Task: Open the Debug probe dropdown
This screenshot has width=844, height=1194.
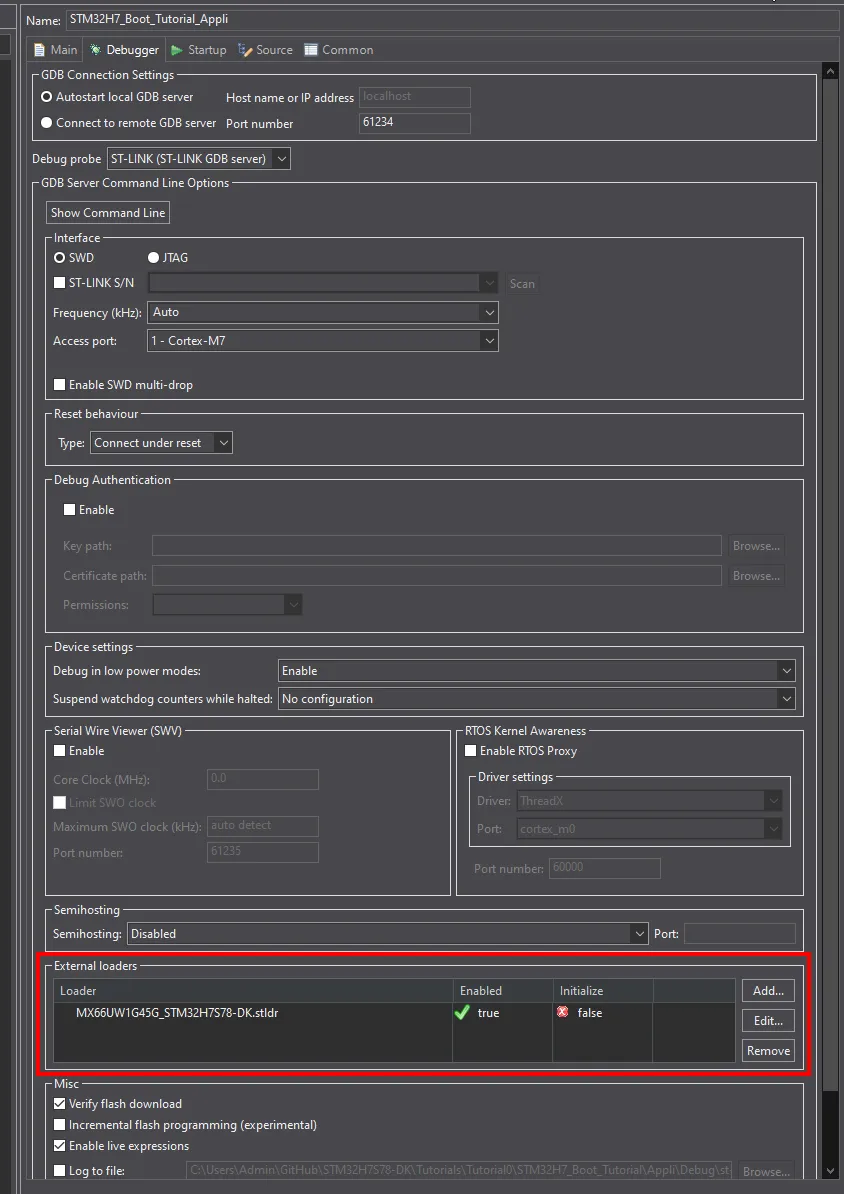Action: [199, 158]
